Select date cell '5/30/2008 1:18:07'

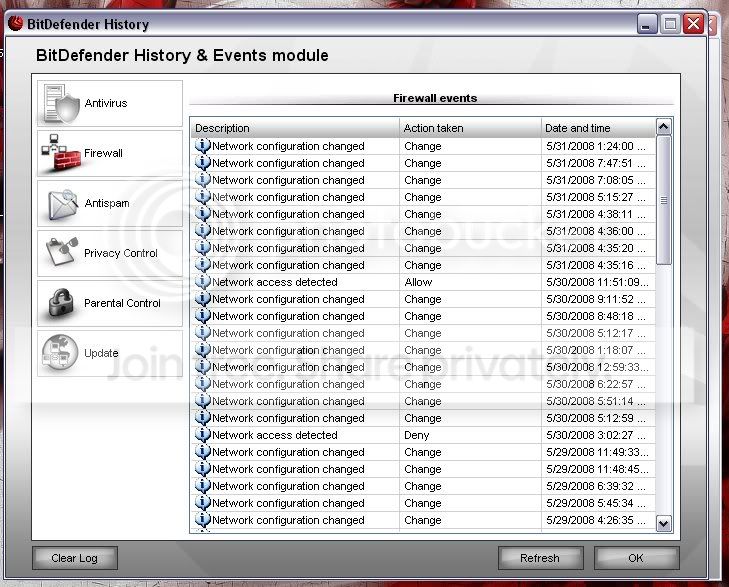tap(596, 350)
